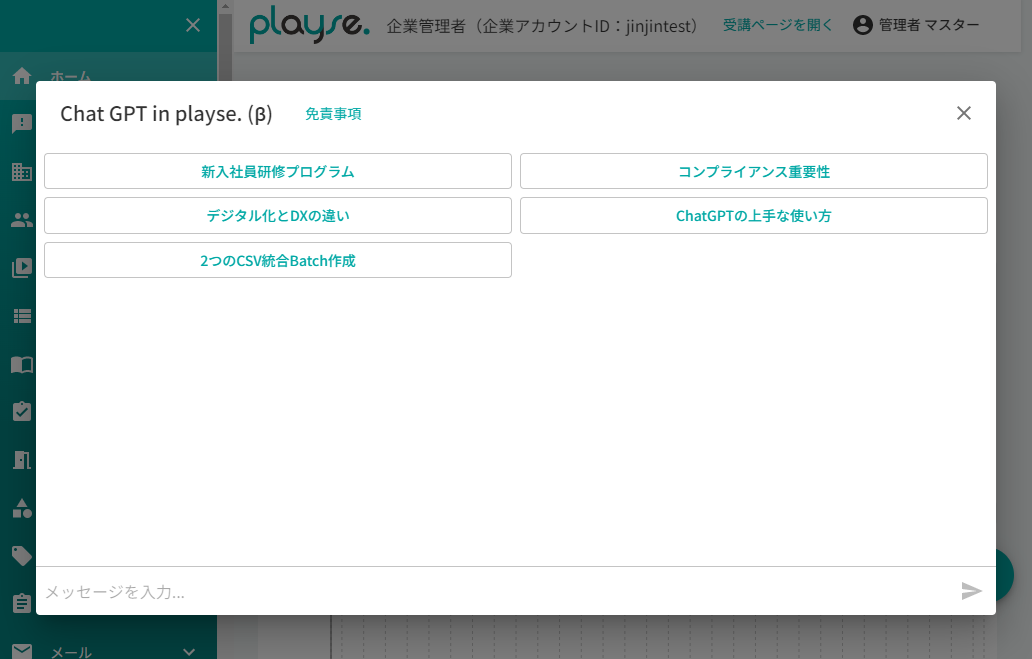Click the sidebar scrollbar up arrow
1032x659 pixels.
pos(225,6)
